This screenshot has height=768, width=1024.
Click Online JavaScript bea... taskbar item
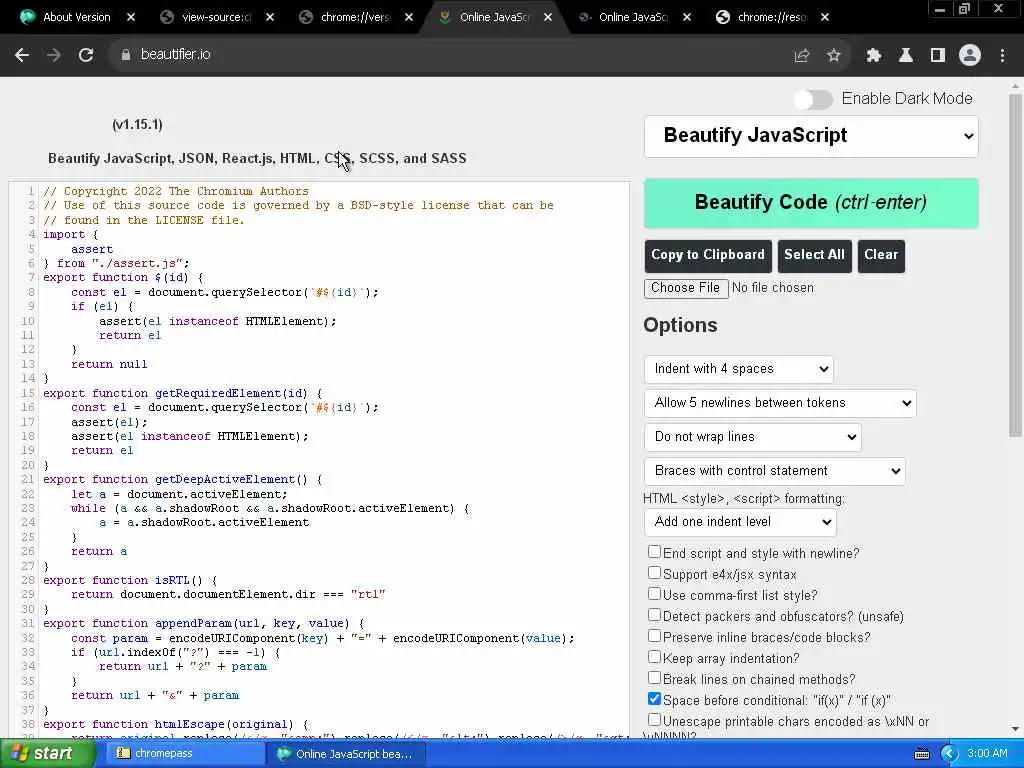[x=346, y=754]
